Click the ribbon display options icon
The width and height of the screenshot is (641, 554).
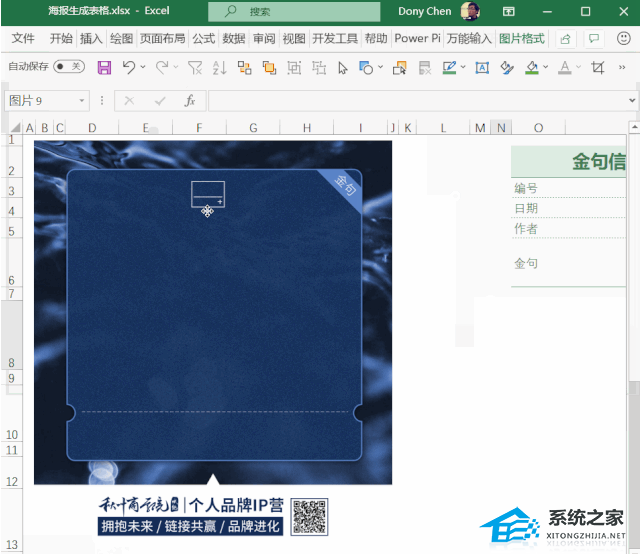[509, 11]
